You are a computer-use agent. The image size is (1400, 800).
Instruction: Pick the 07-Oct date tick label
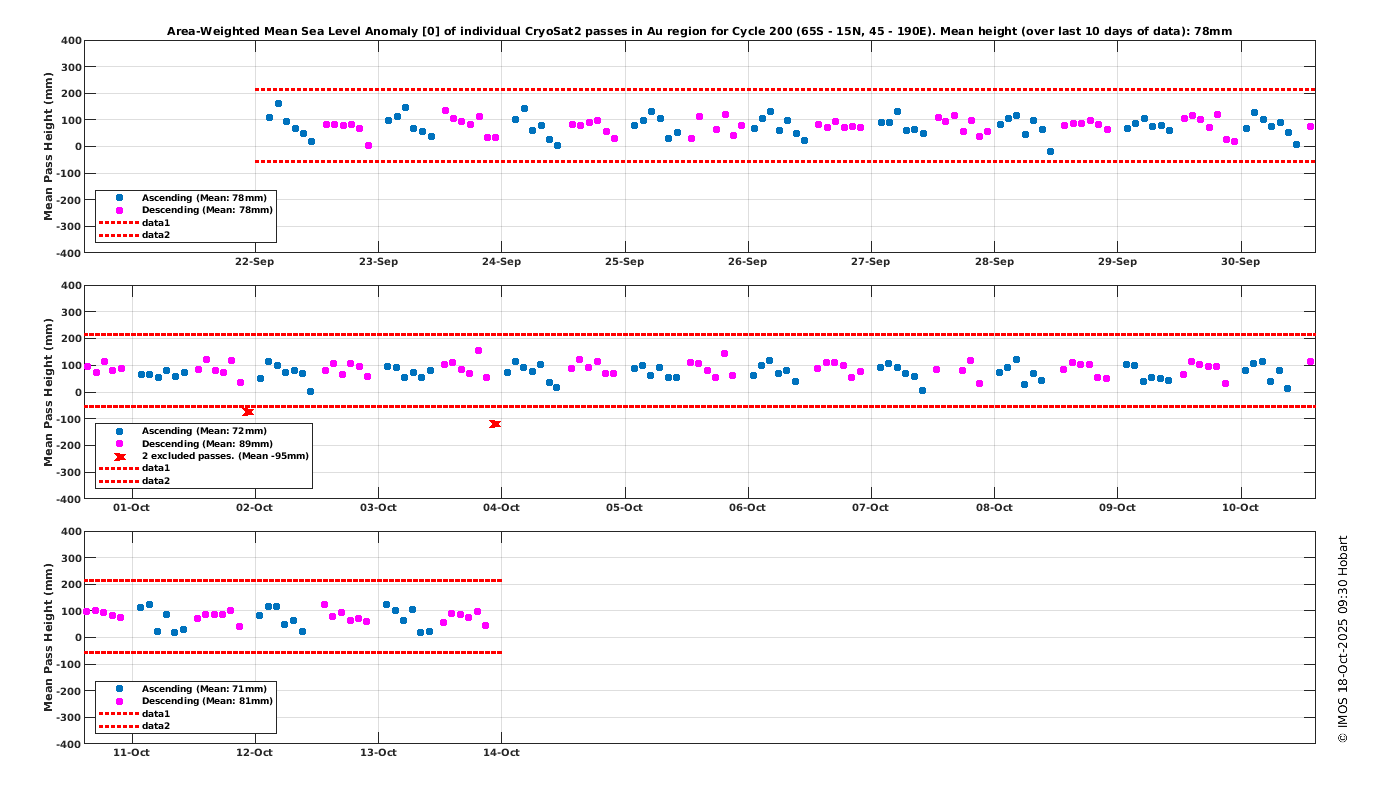pyautogui.click(x=871, y=507)
